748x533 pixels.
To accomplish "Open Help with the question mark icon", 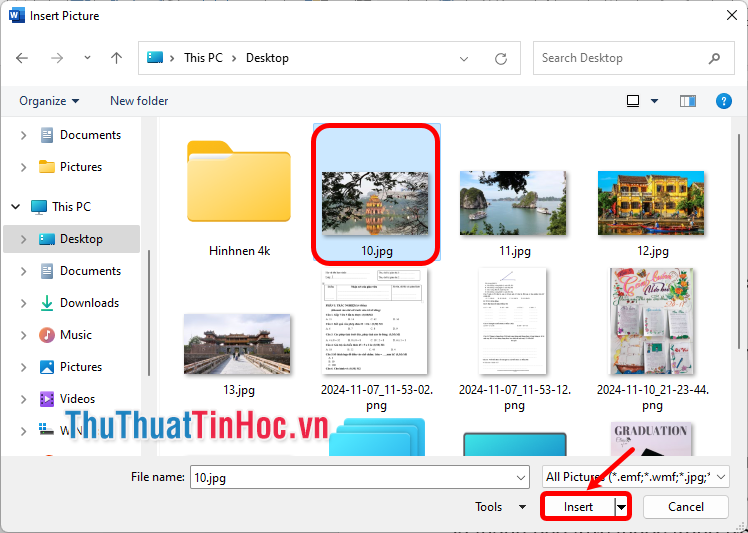I will 723,101.
